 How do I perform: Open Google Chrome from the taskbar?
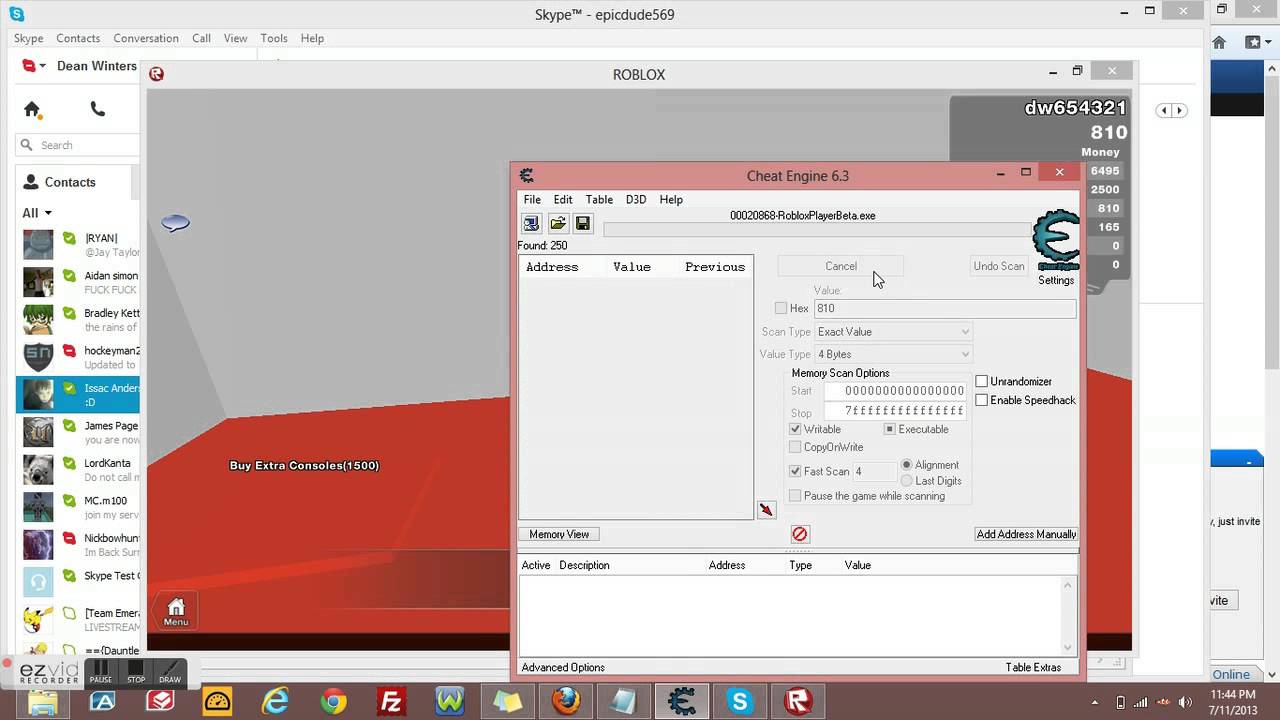tap(333, 702)
